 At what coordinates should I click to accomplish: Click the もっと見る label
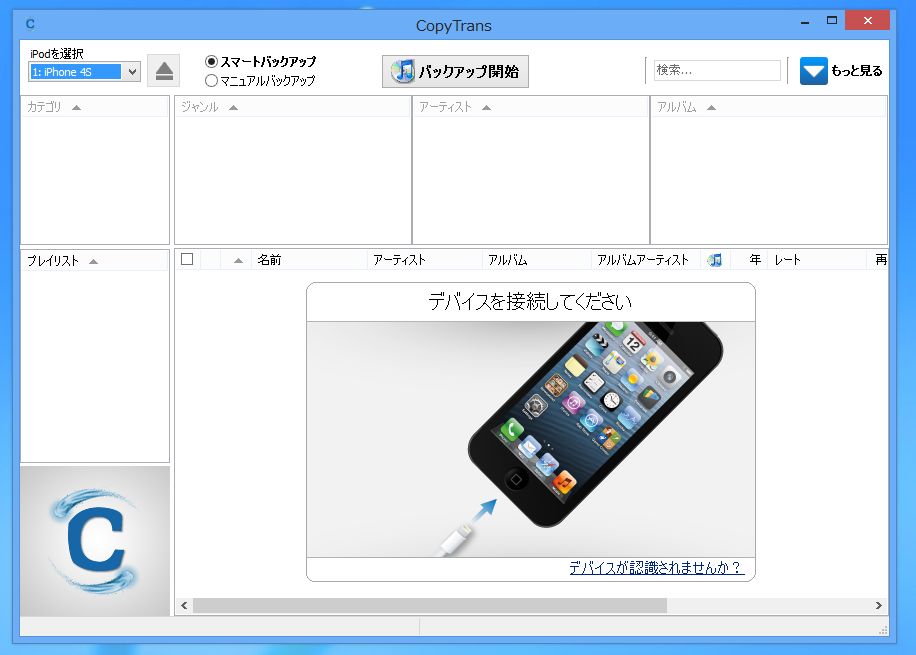pos(856,71)
